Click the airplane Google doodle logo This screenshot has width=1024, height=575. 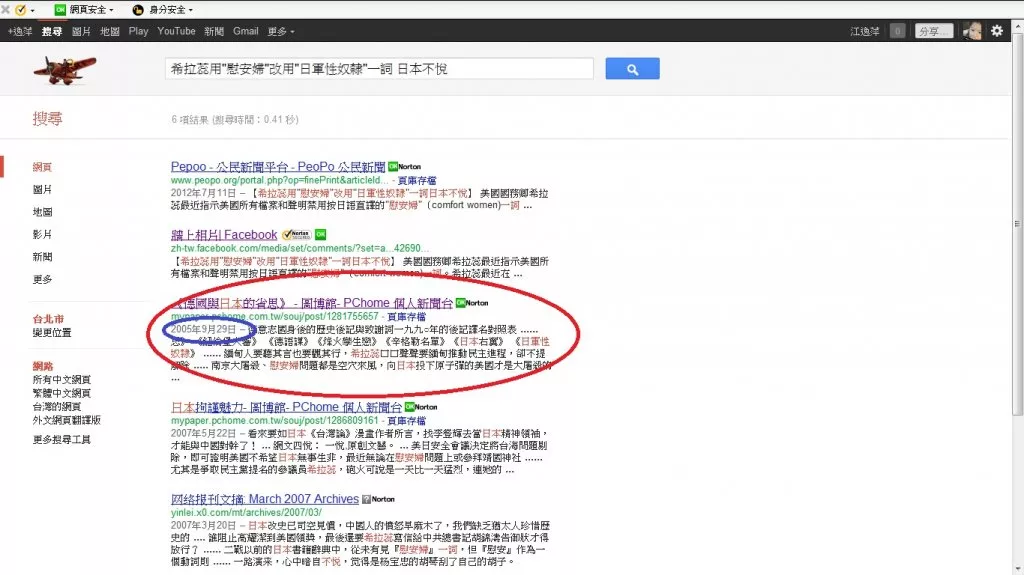65,69
